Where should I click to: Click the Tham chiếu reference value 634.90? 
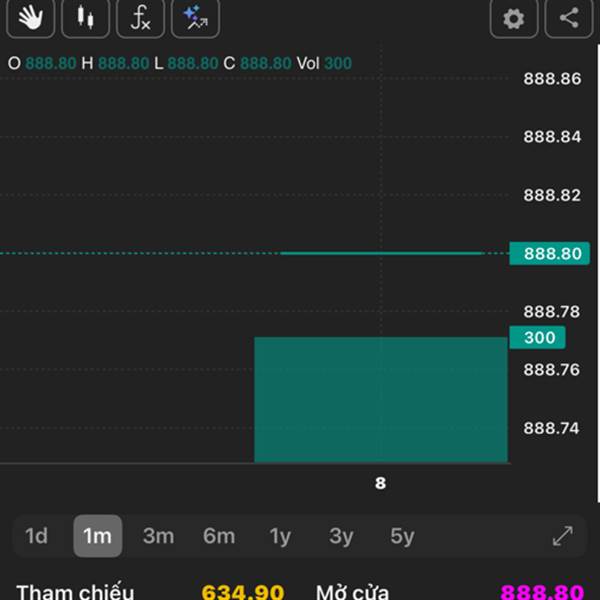click(x=243, y=592)
